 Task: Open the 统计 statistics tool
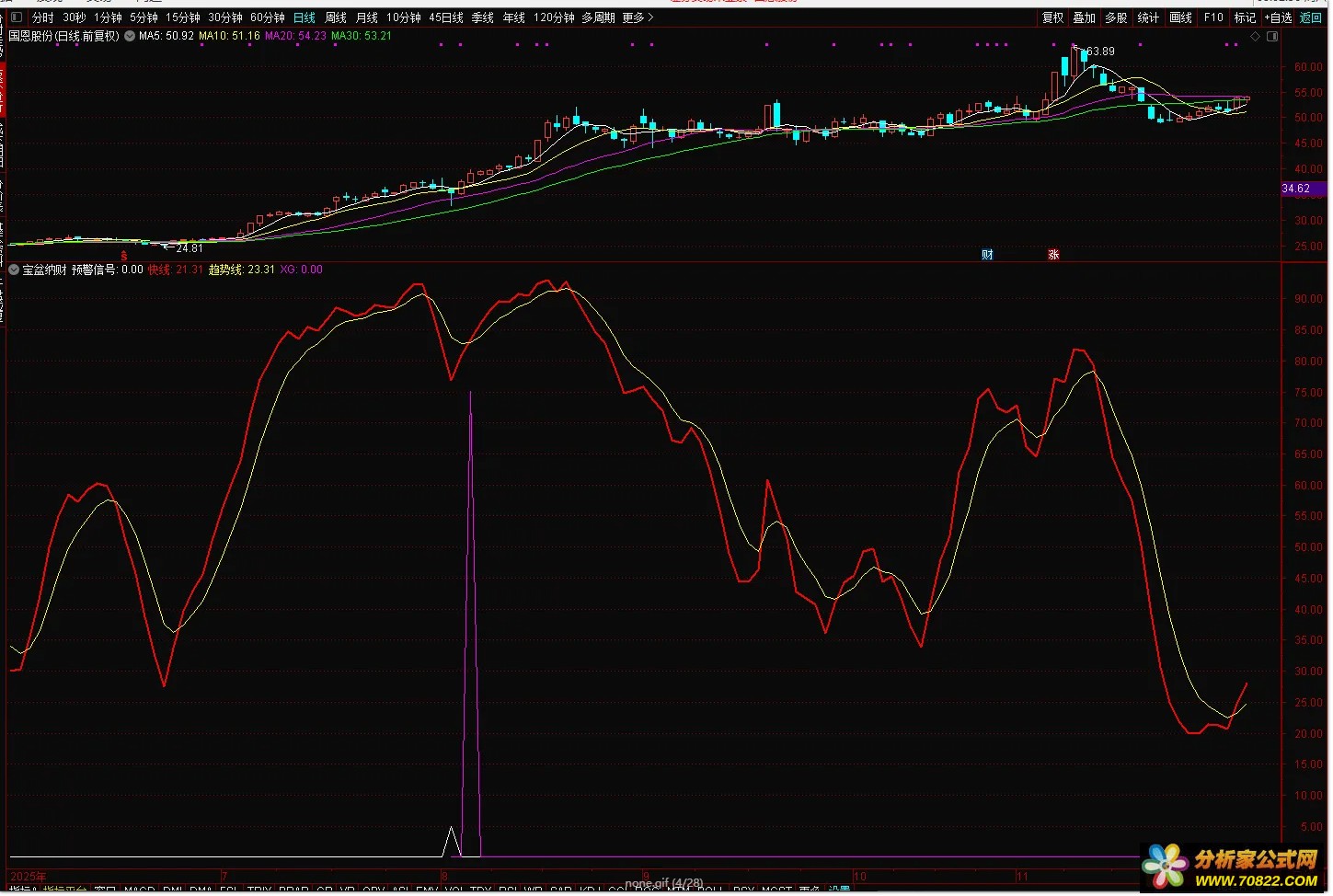(1148, 17)
